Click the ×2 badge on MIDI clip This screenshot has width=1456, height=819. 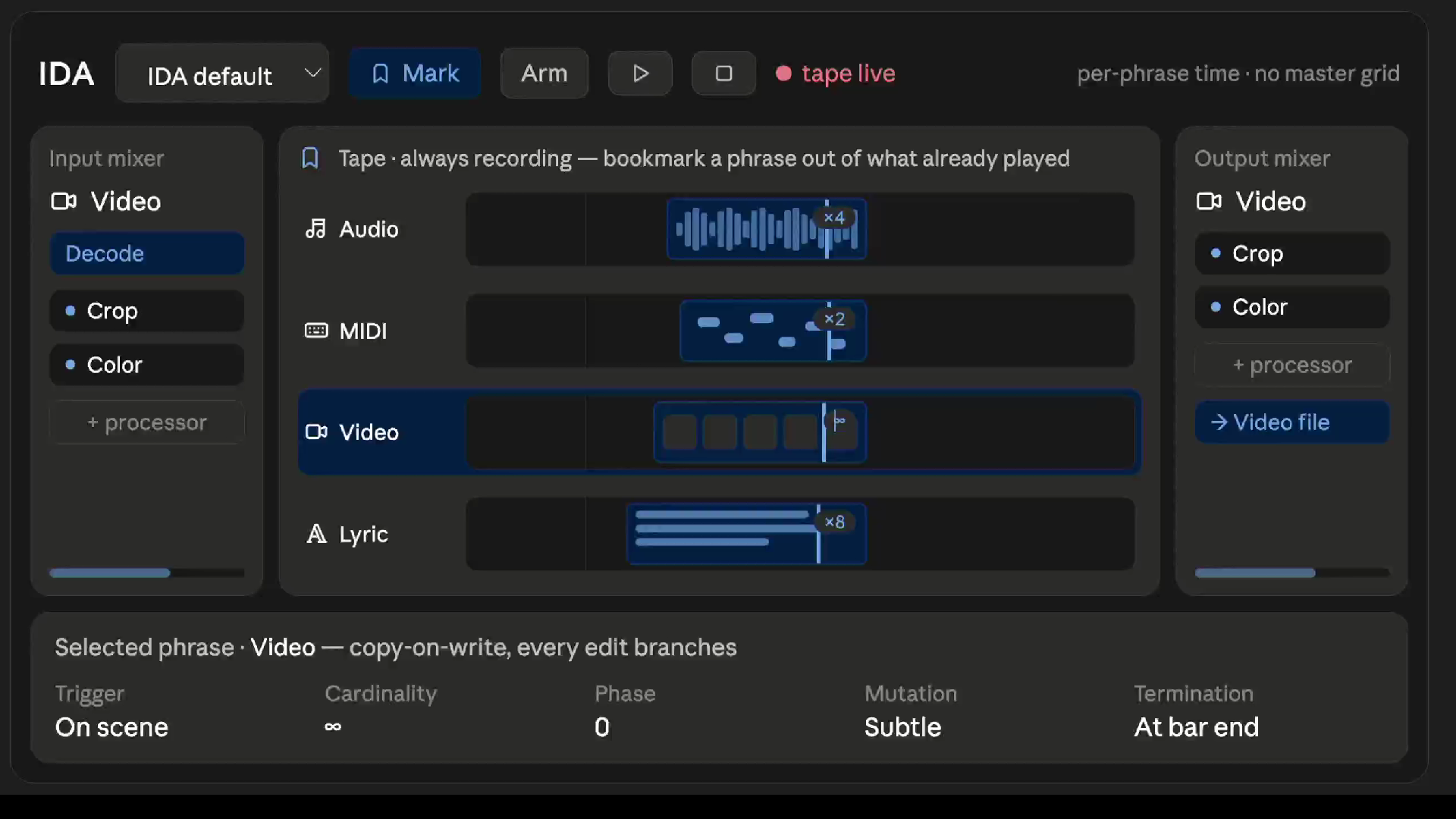point(835,319)
